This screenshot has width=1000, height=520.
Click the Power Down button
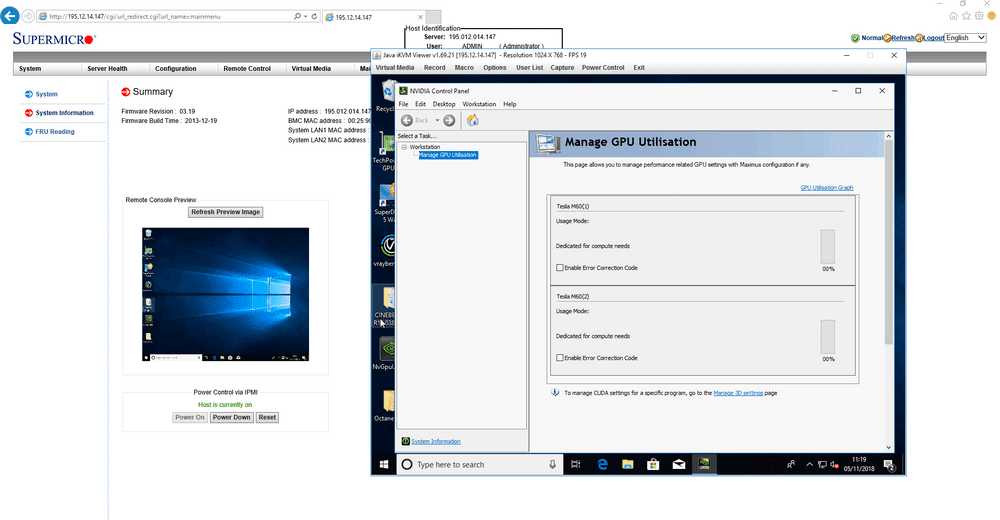tap(232, 417)
